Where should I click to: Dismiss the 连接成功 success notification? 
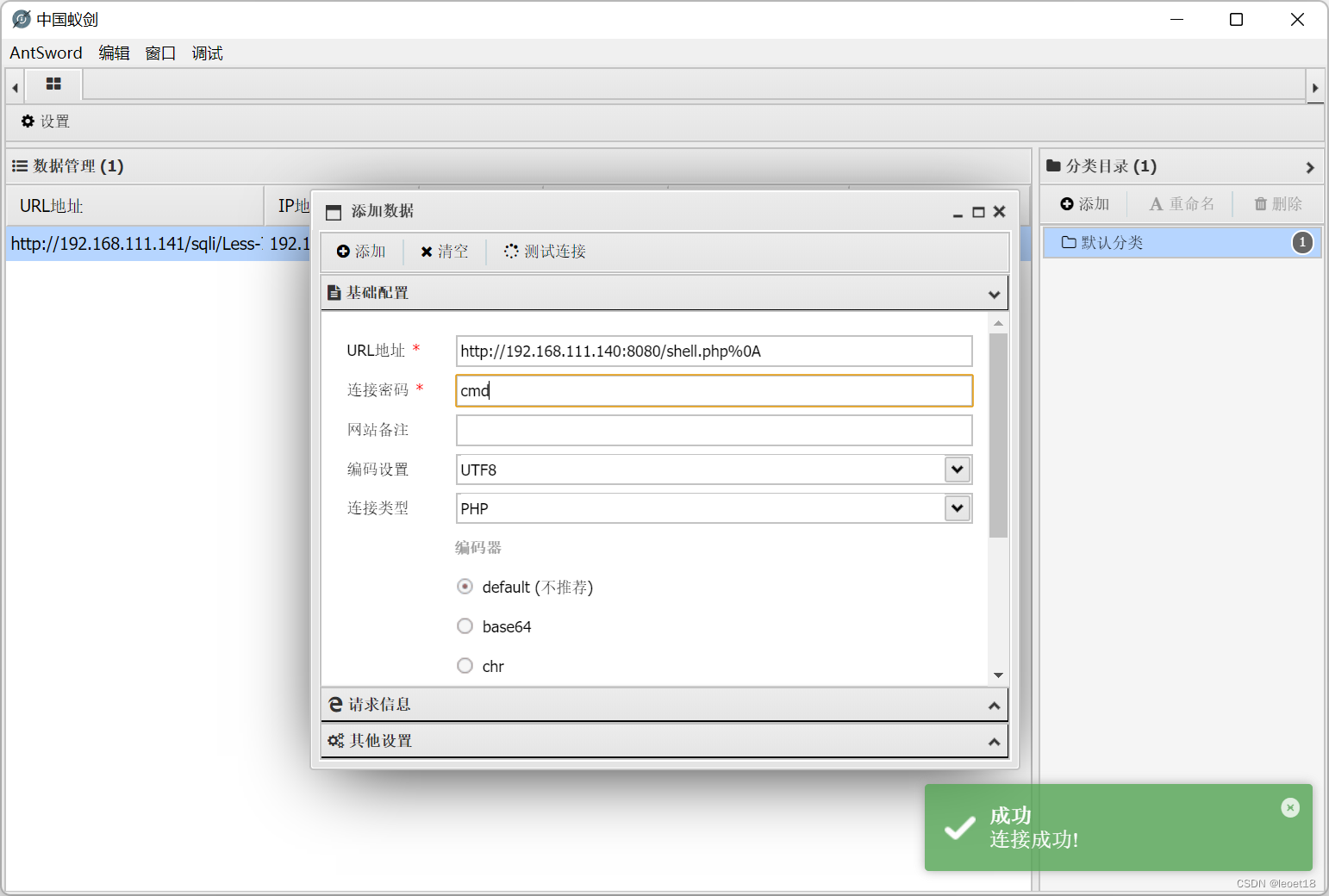(1290, 807)
